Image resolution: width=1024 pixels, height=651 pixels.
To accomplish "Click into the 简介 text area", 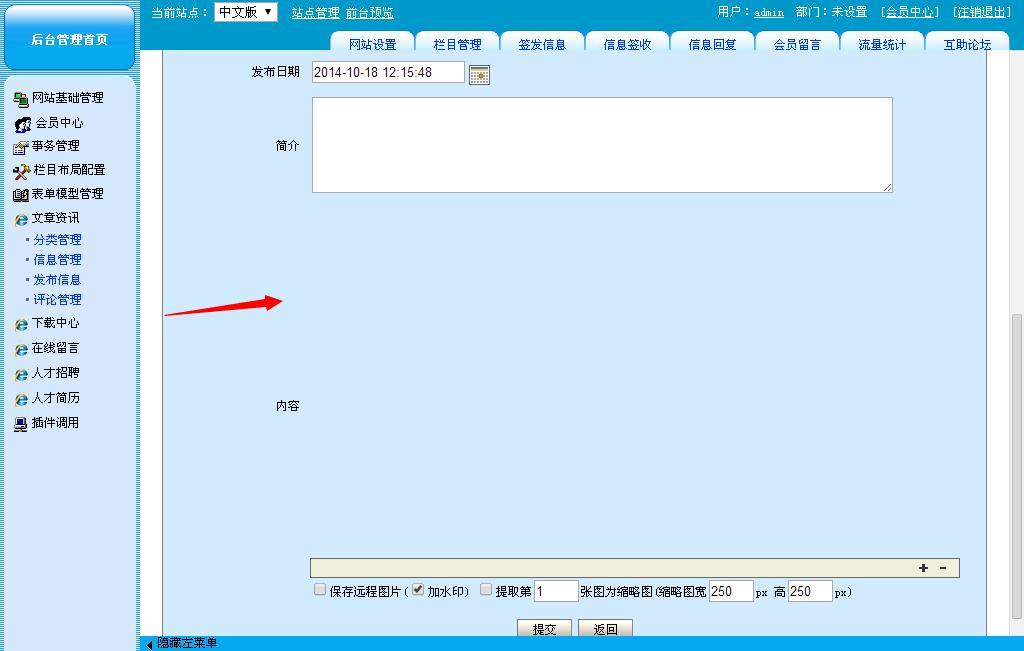I will point(601,145).
